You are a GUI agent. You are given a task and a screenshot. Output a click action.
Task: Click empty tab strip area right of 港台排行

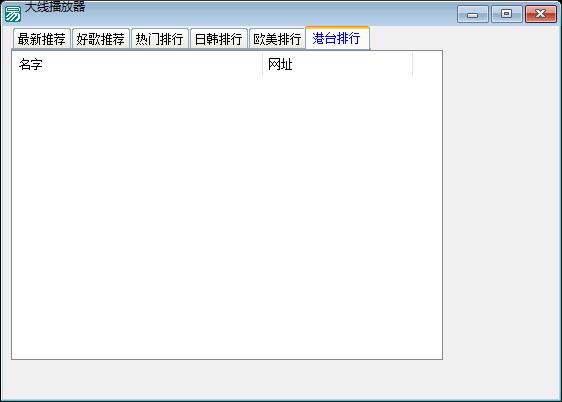(x=464, y=38)
